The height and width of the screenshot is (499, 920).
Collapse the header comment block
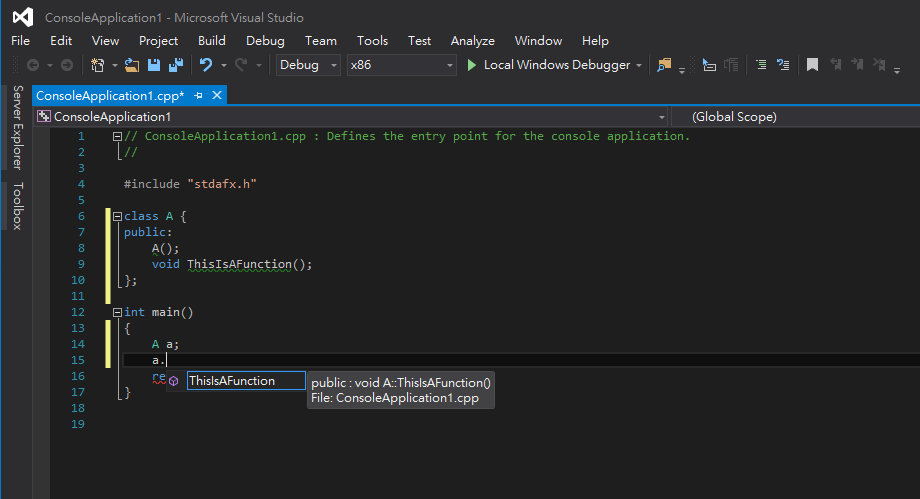[117, 136]
